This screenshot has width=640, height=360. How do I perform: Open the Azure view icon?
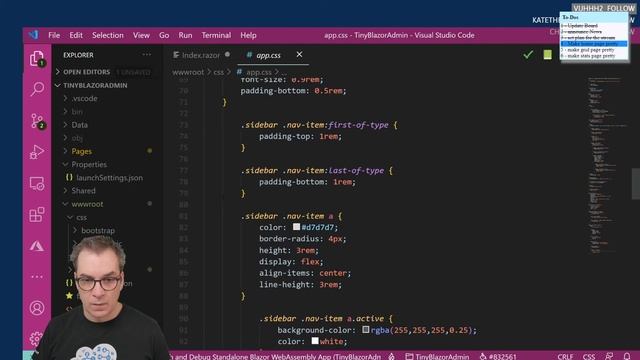[x=37, y=245]
